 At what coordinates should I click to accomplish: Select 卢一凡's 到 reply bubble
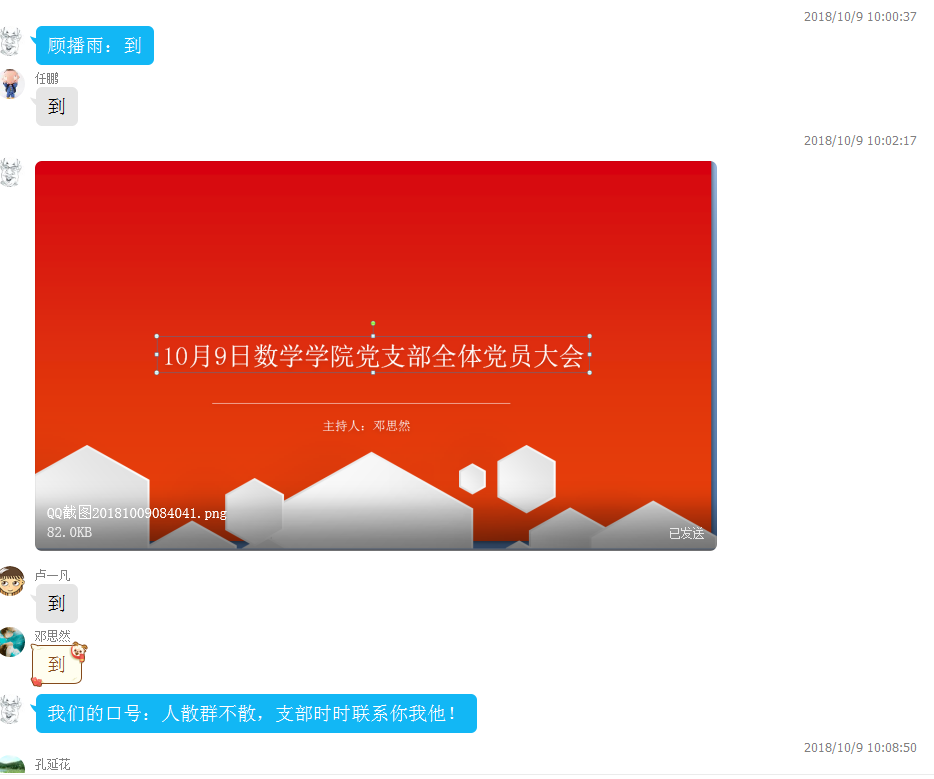pos(56,604)
